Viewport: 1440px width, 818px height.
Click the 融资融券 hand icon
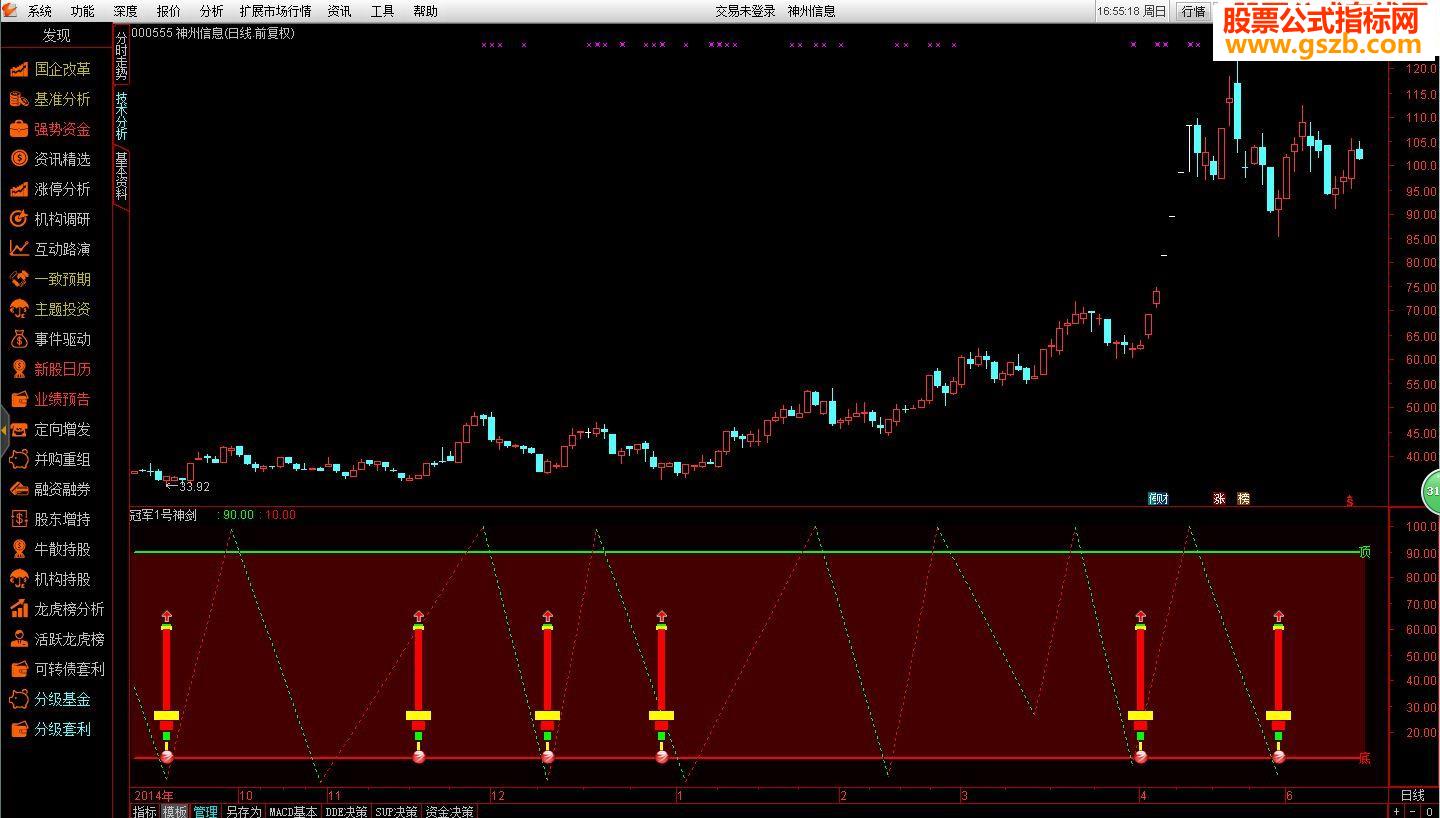click(19, 489)
